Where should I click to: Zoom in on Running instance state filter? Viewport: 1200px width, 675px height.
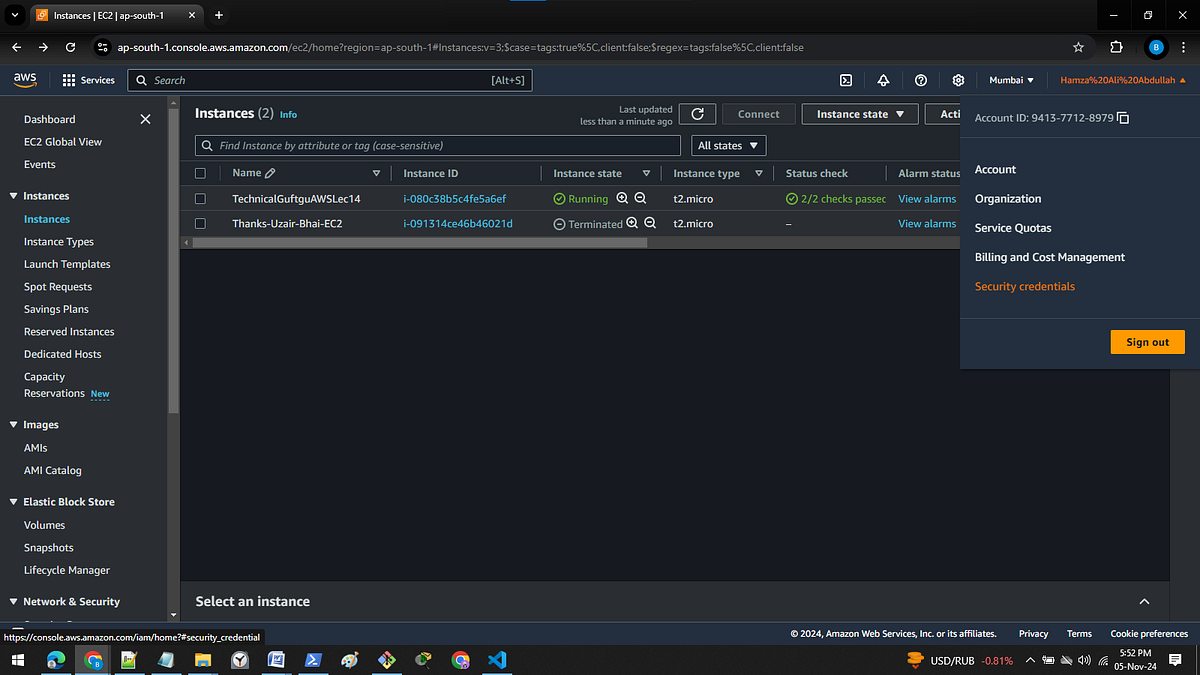[x=622, y=198]
